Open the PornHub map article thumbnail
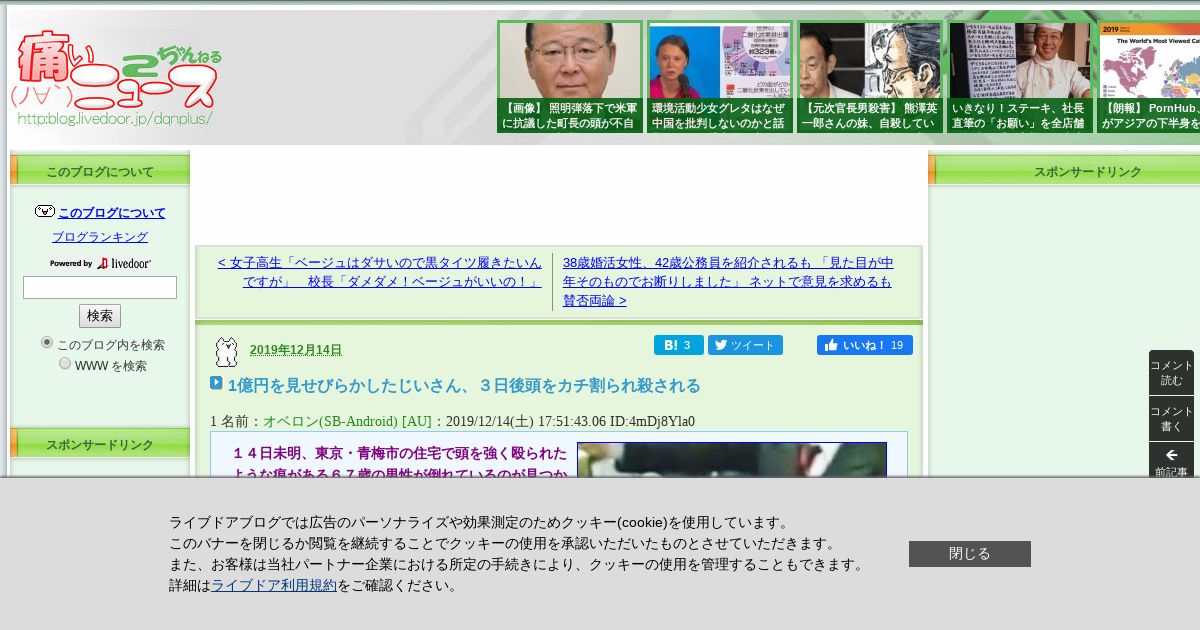Screen dimensions: 1200x630 1148,77
